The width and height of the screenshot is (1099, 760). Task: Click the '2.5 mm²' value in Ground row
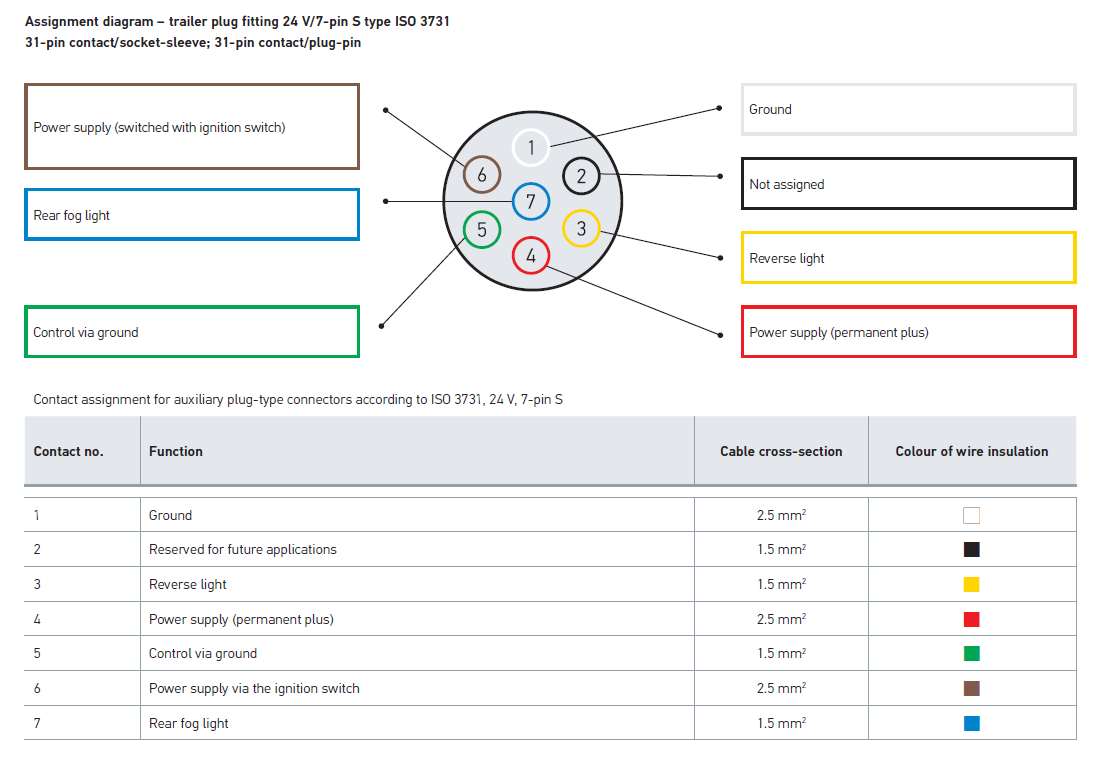point(781,515)
